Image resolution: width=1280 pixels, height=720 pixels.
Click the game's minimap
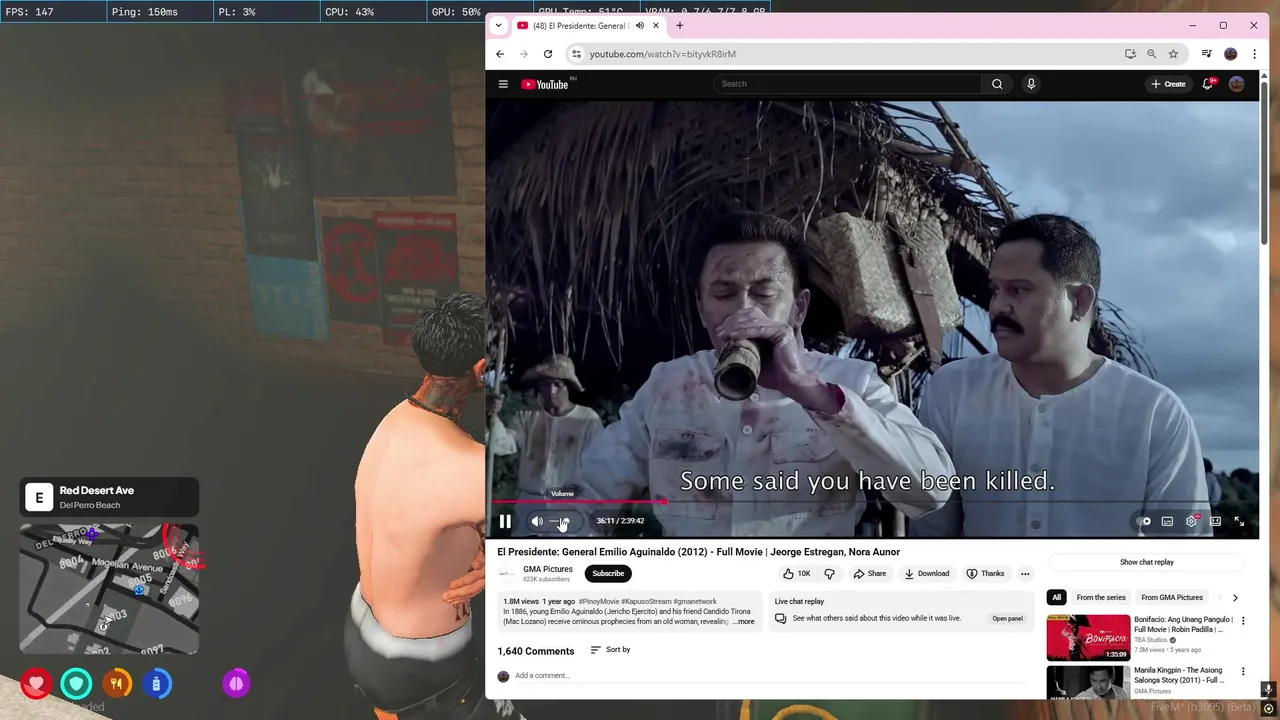[109, 588]
